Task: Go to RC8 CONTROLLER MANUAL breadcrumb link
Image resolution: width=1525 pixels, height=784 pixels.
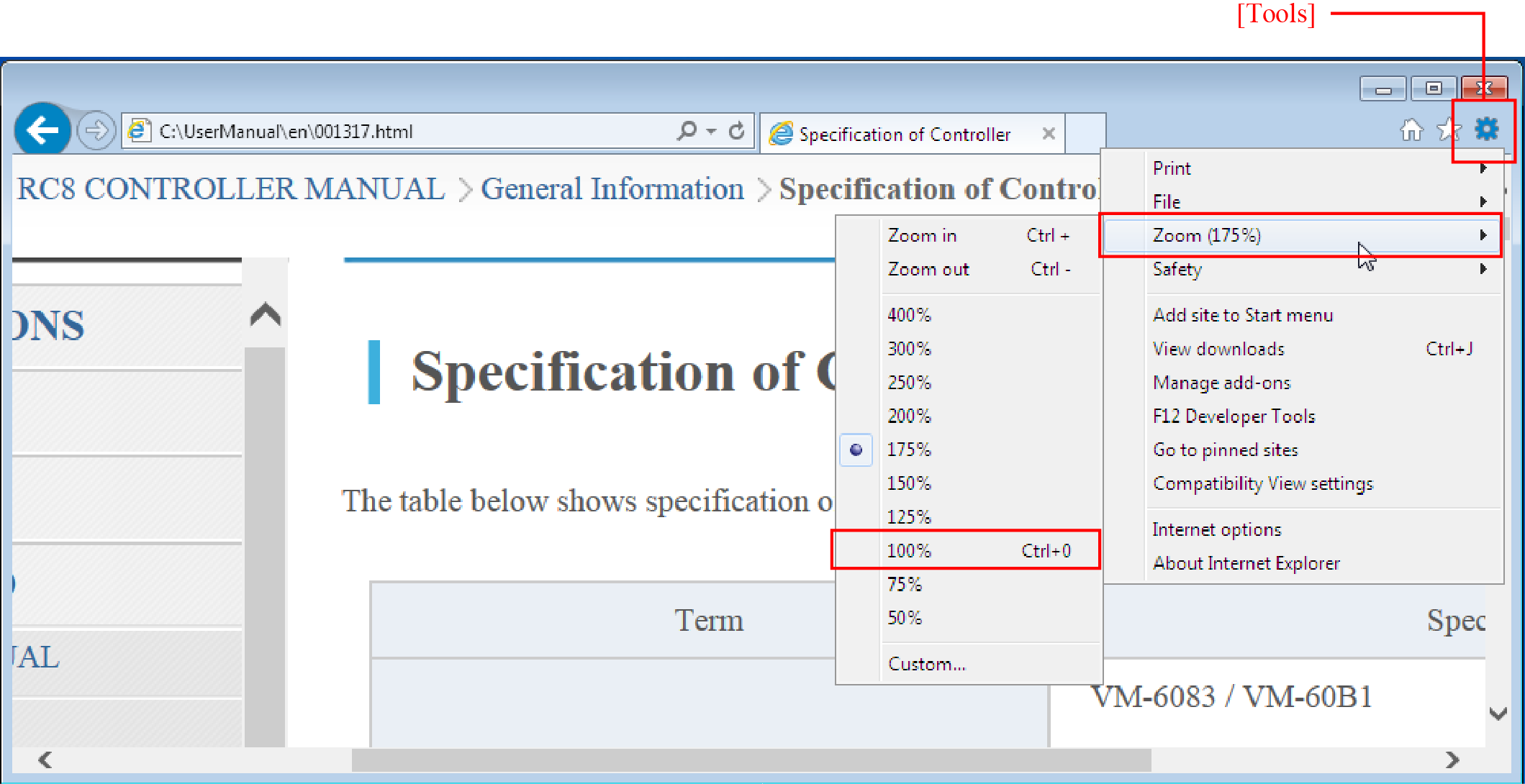Action: [231, 189]
